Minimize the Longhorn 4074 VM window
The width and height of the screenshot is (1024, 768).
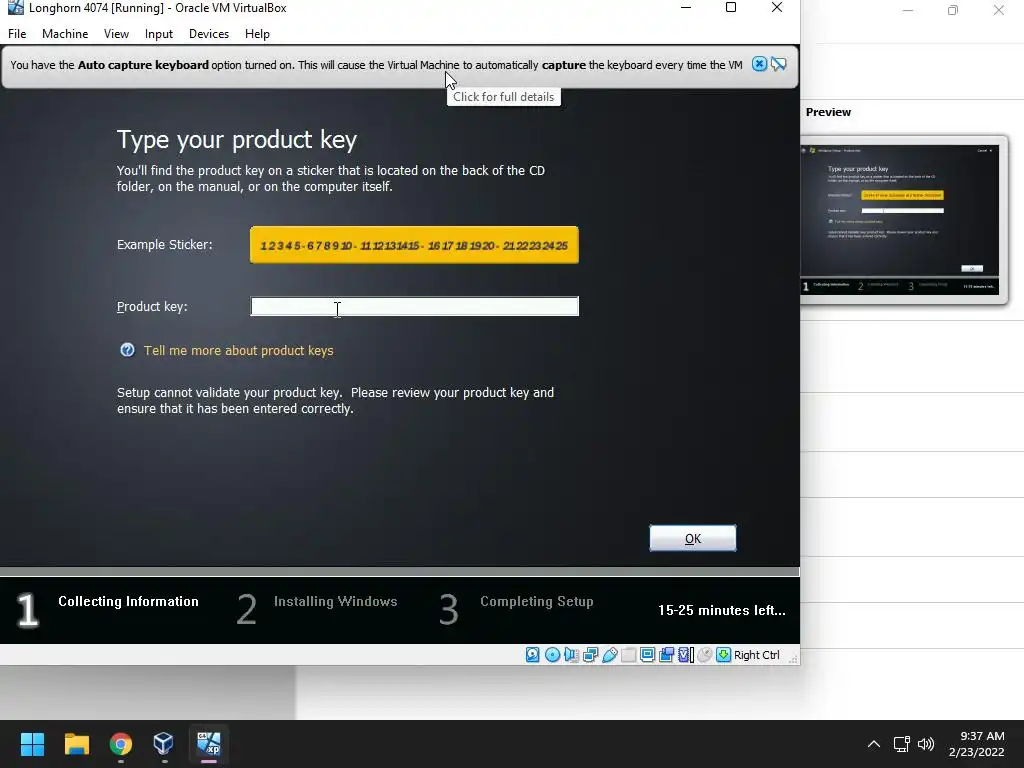686,8
